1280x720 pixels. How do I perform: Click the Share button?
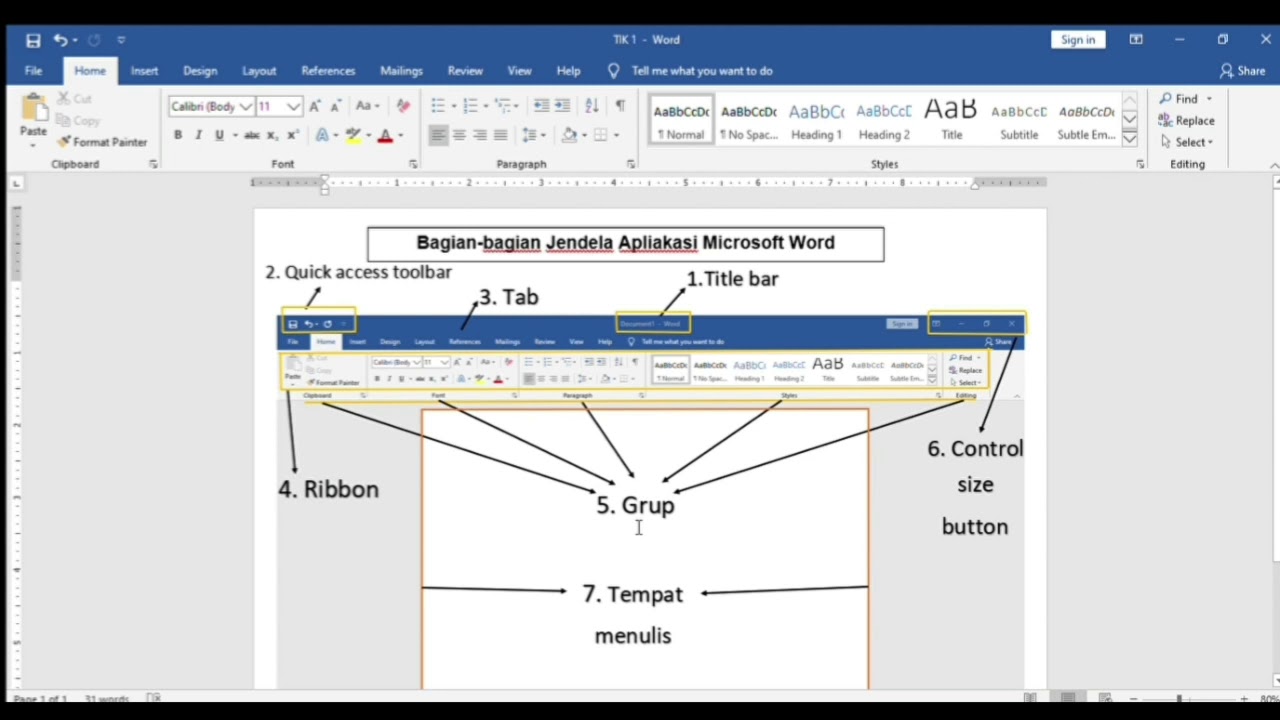[x=1242, y=71]
